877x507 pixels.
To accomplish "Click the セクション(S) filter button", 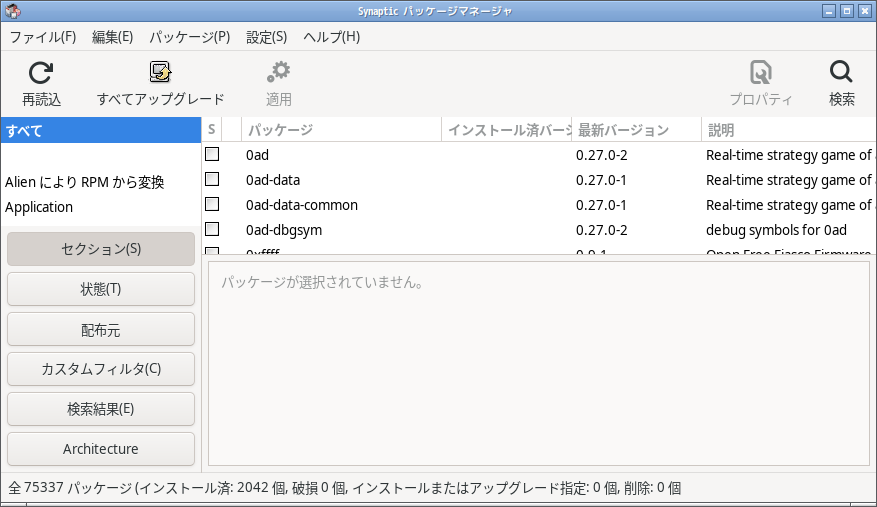I will [x=101, y=249].
